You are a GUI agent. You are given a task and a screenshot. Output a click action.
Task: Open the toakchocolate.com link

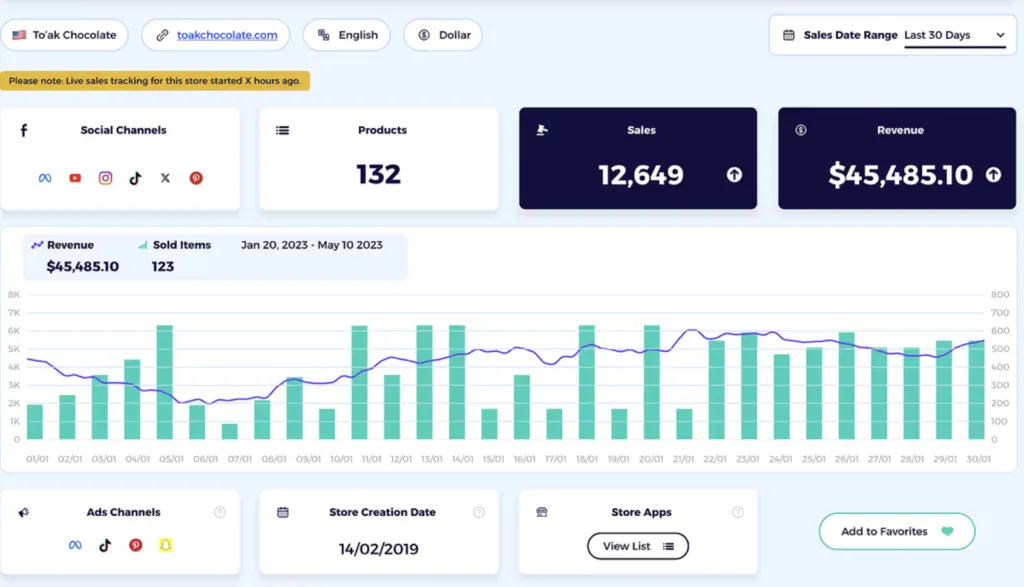[227, 35]
